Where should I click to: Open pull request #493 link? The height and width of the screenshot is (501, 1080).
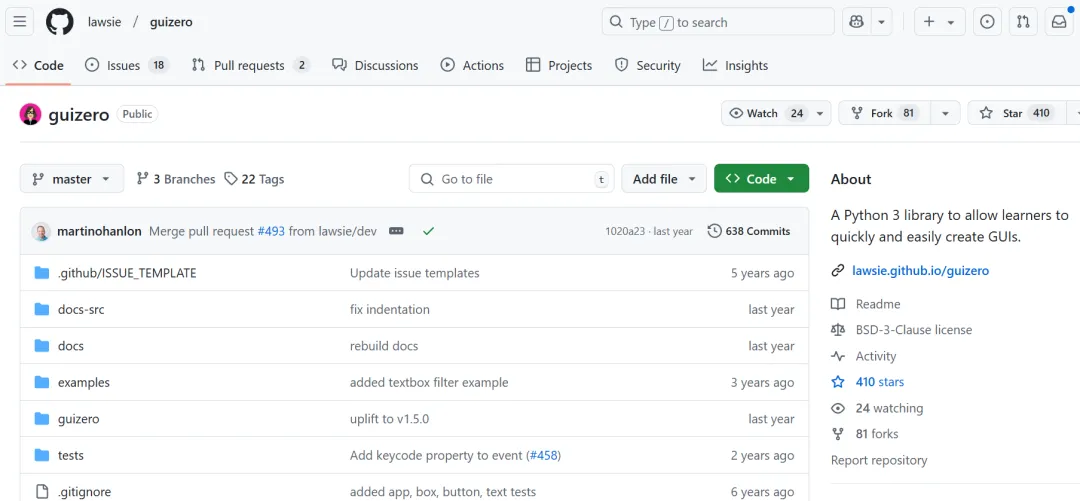tap(271, 232)
